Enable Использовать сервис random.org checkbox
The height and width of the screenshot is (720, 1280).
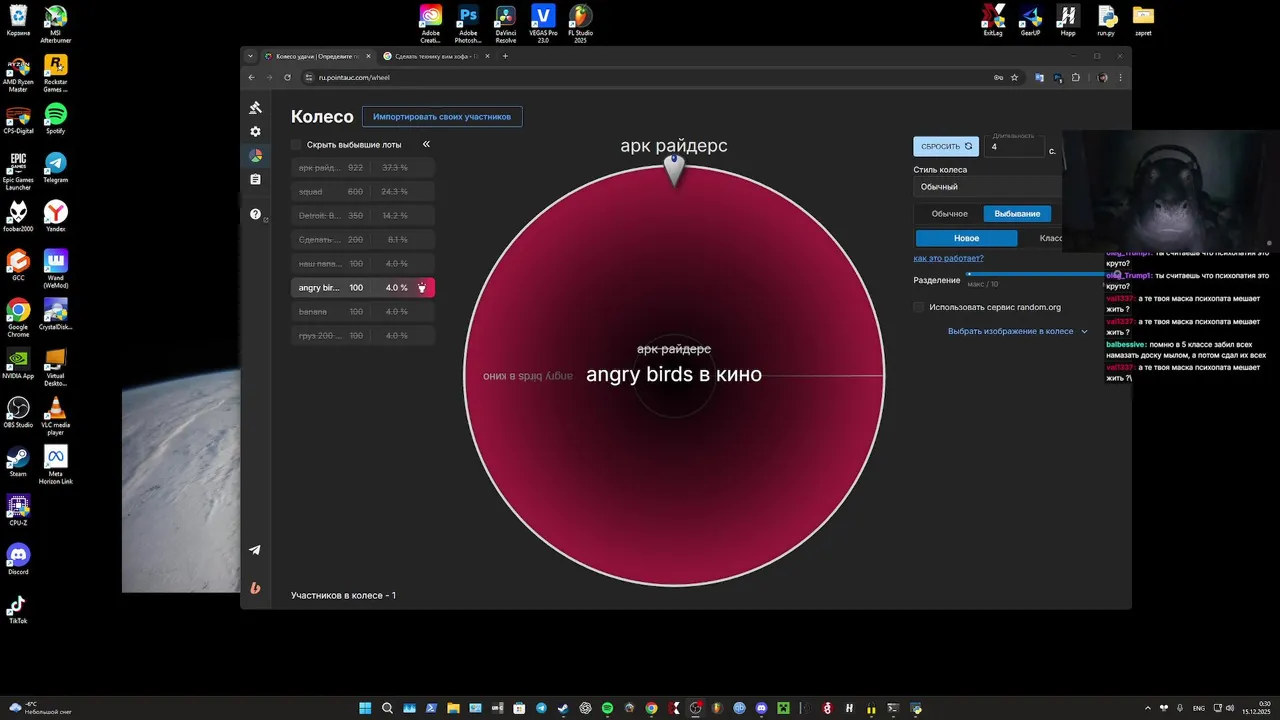(x=919, y=307)
